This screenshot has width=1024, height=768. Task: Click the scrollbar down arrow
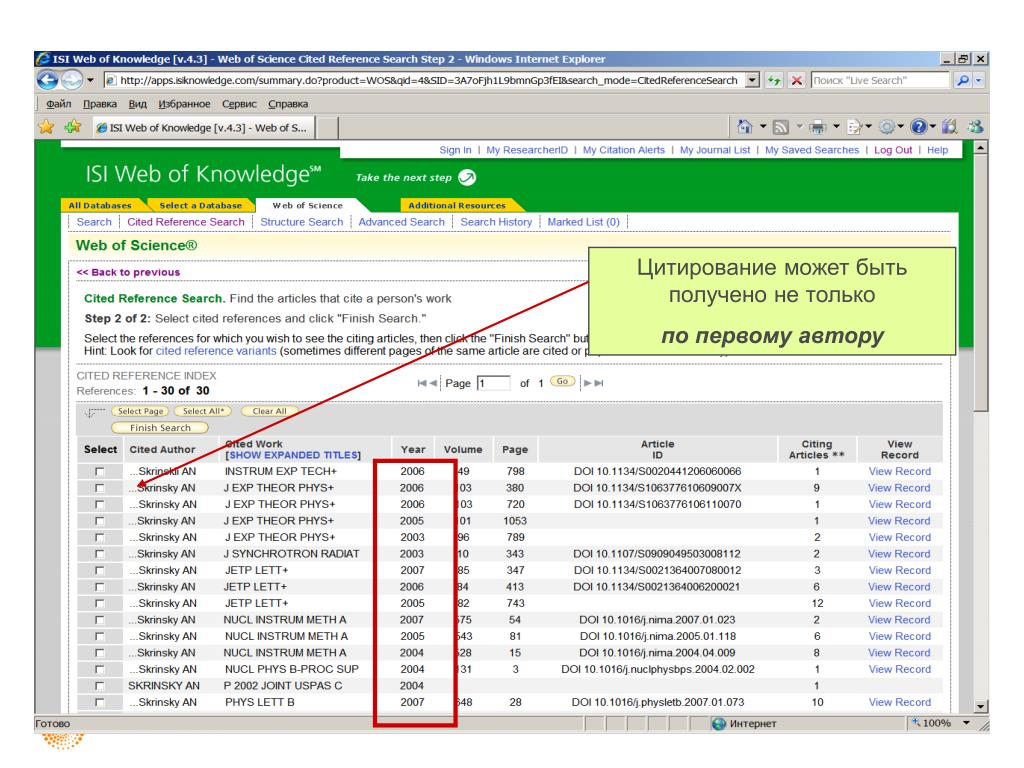[x=980, y=707]
